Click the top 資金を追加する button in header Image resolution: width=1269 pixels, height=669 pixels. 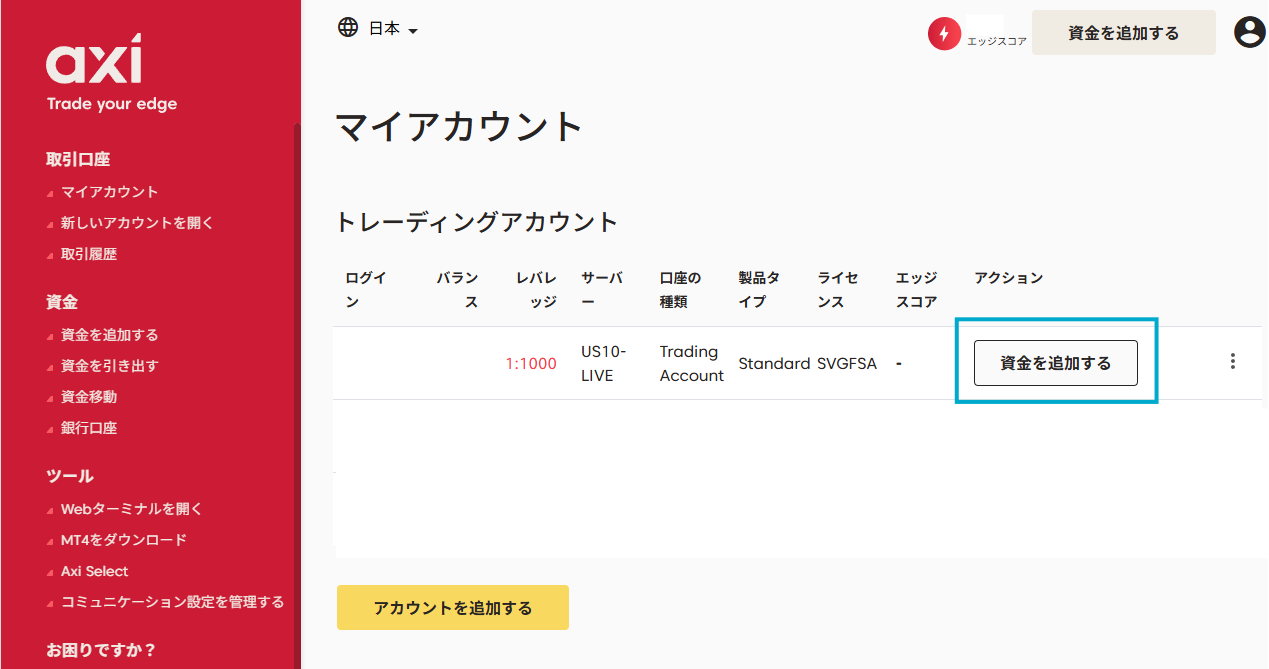[x=1123, y=33]
